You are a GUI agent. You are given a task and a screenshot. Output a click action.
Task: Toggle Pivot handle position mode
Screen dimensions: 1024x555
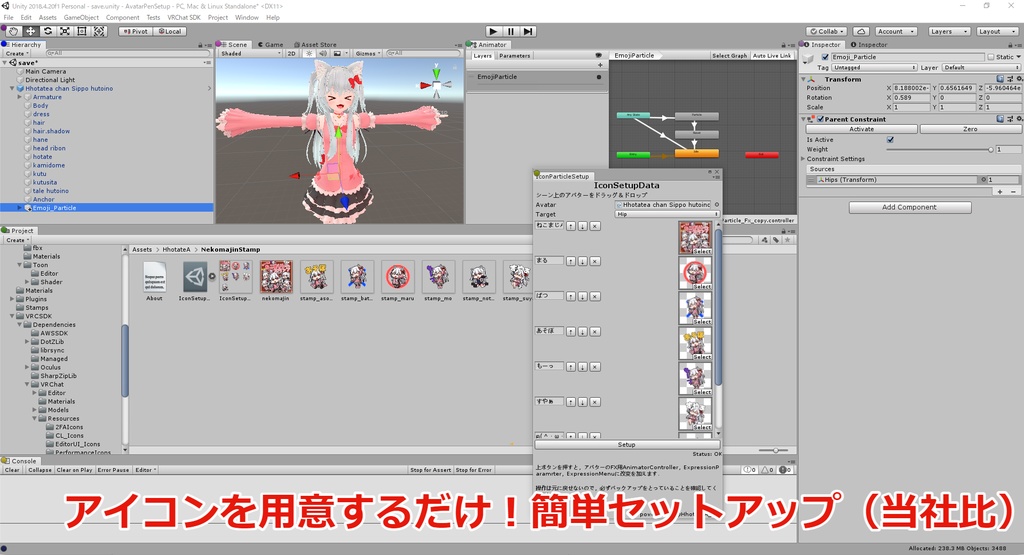(x=135, y=31)
